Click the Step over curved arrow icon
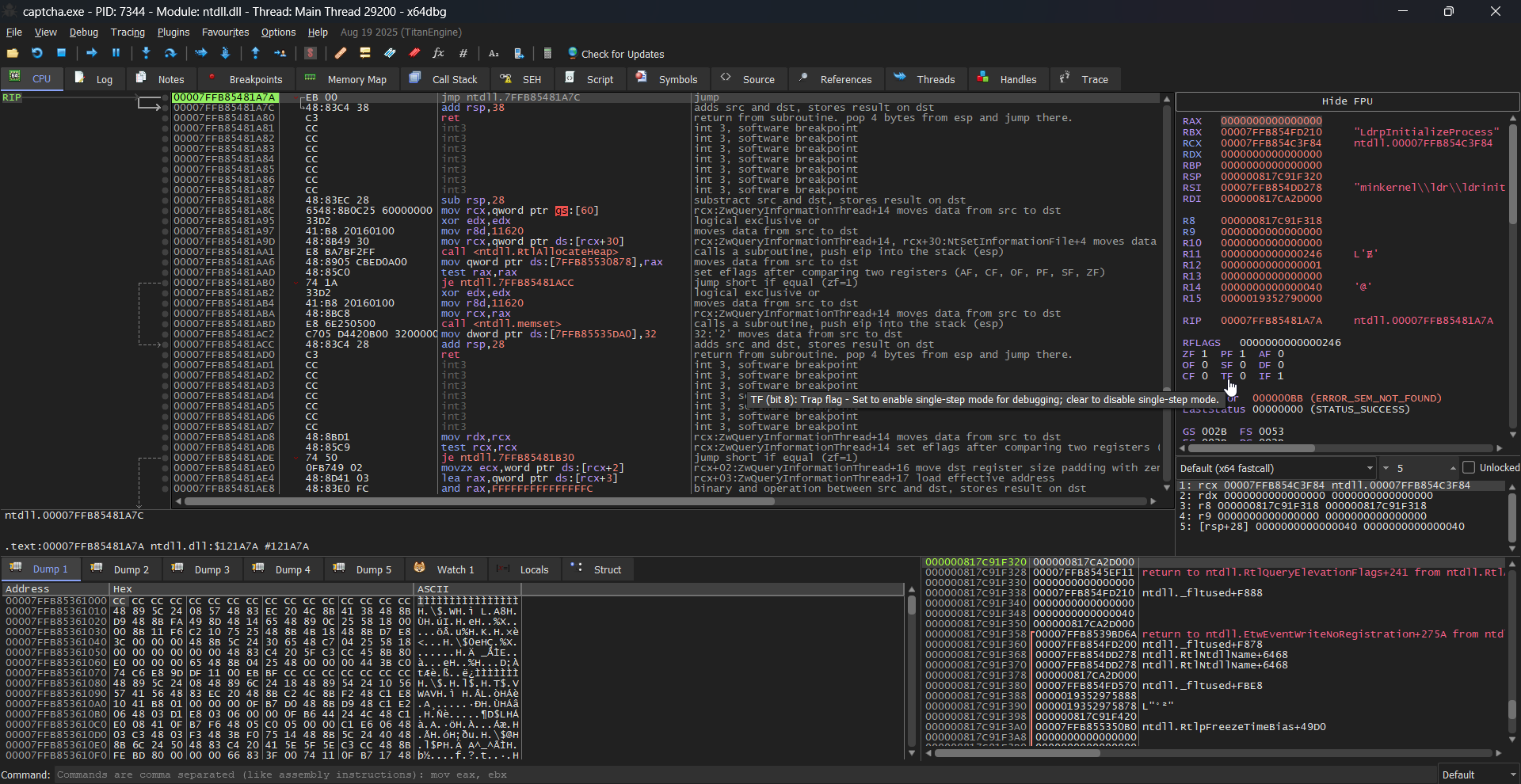 (170, 53)
